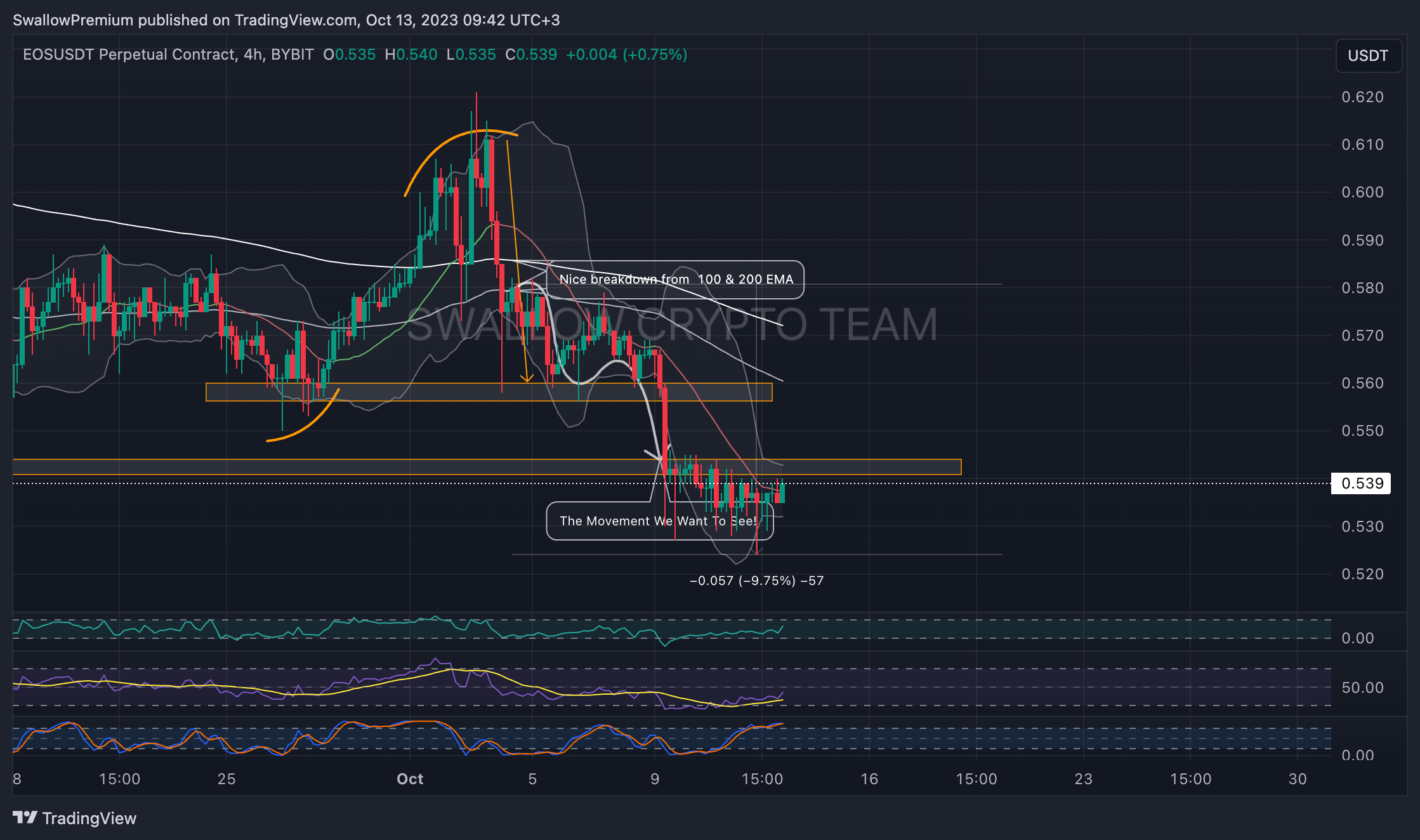This screenshot has width=1420, height=840.
Task: Click the 50.00 RSI scale label
Action: coord(1362,688)
